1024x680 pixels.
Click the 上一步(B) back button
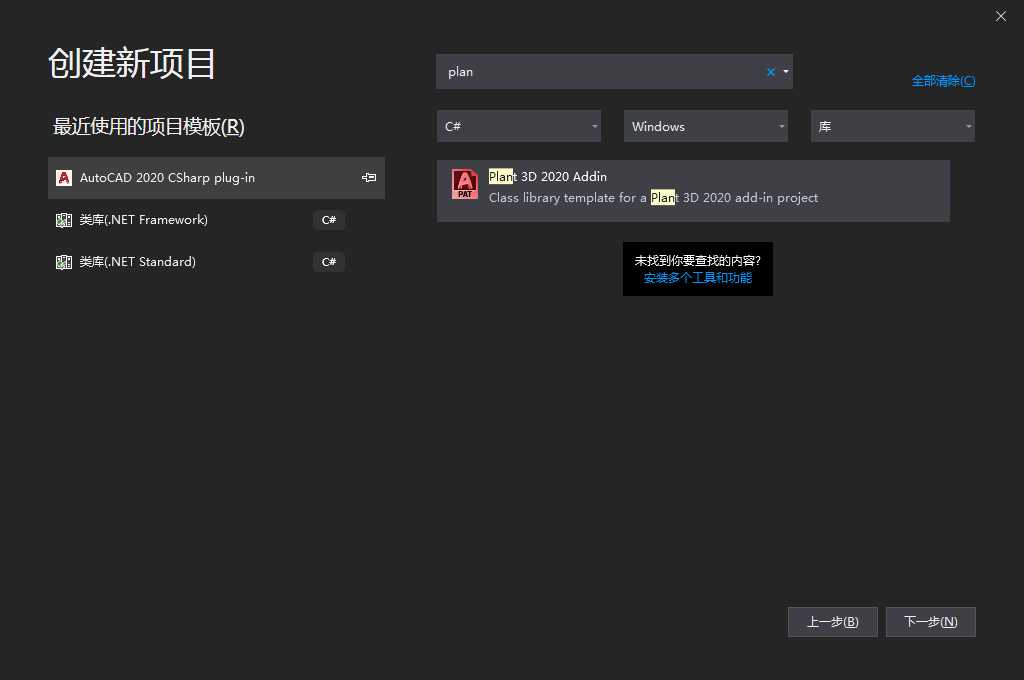coord(833,622)
